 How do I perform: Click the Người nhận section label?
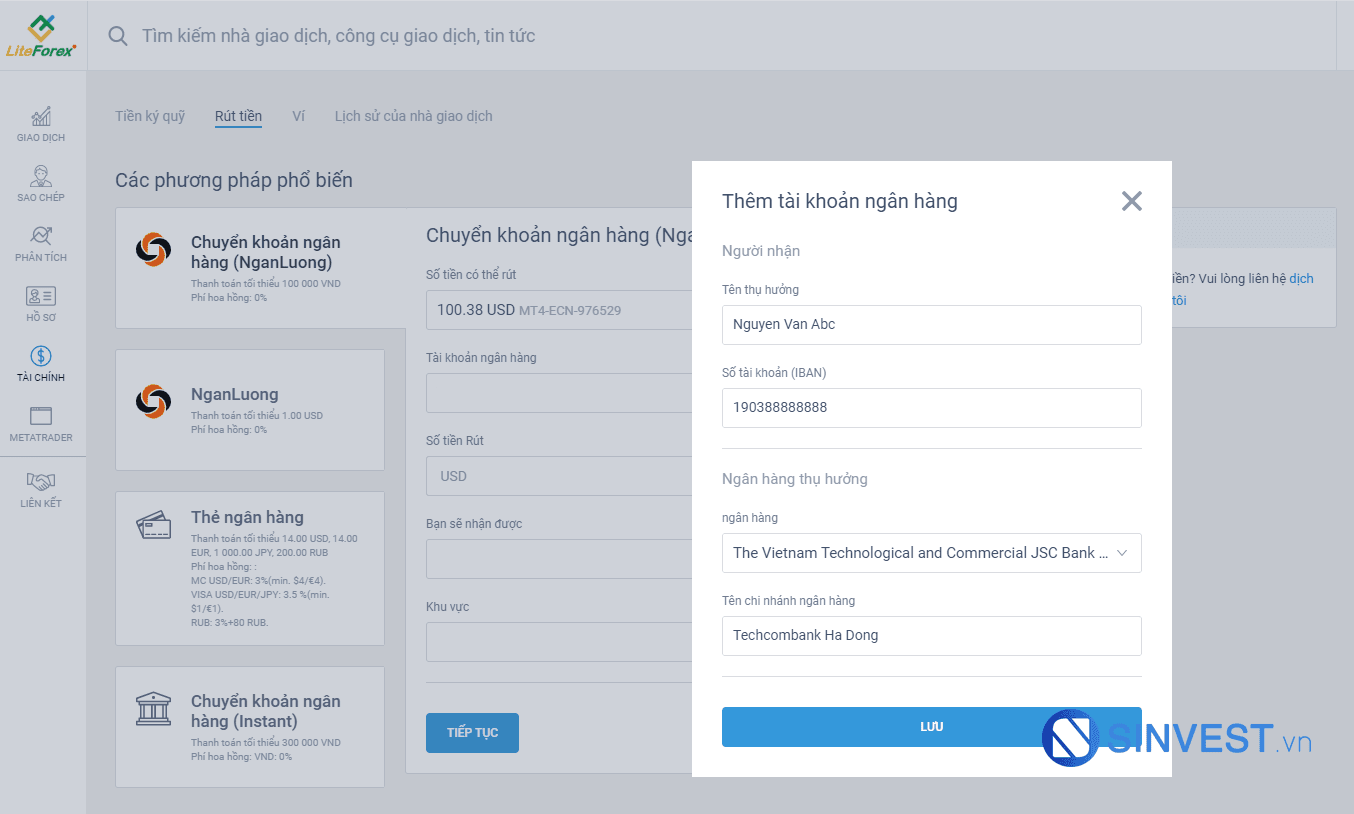pyautogui.click(x=761, y=251)
